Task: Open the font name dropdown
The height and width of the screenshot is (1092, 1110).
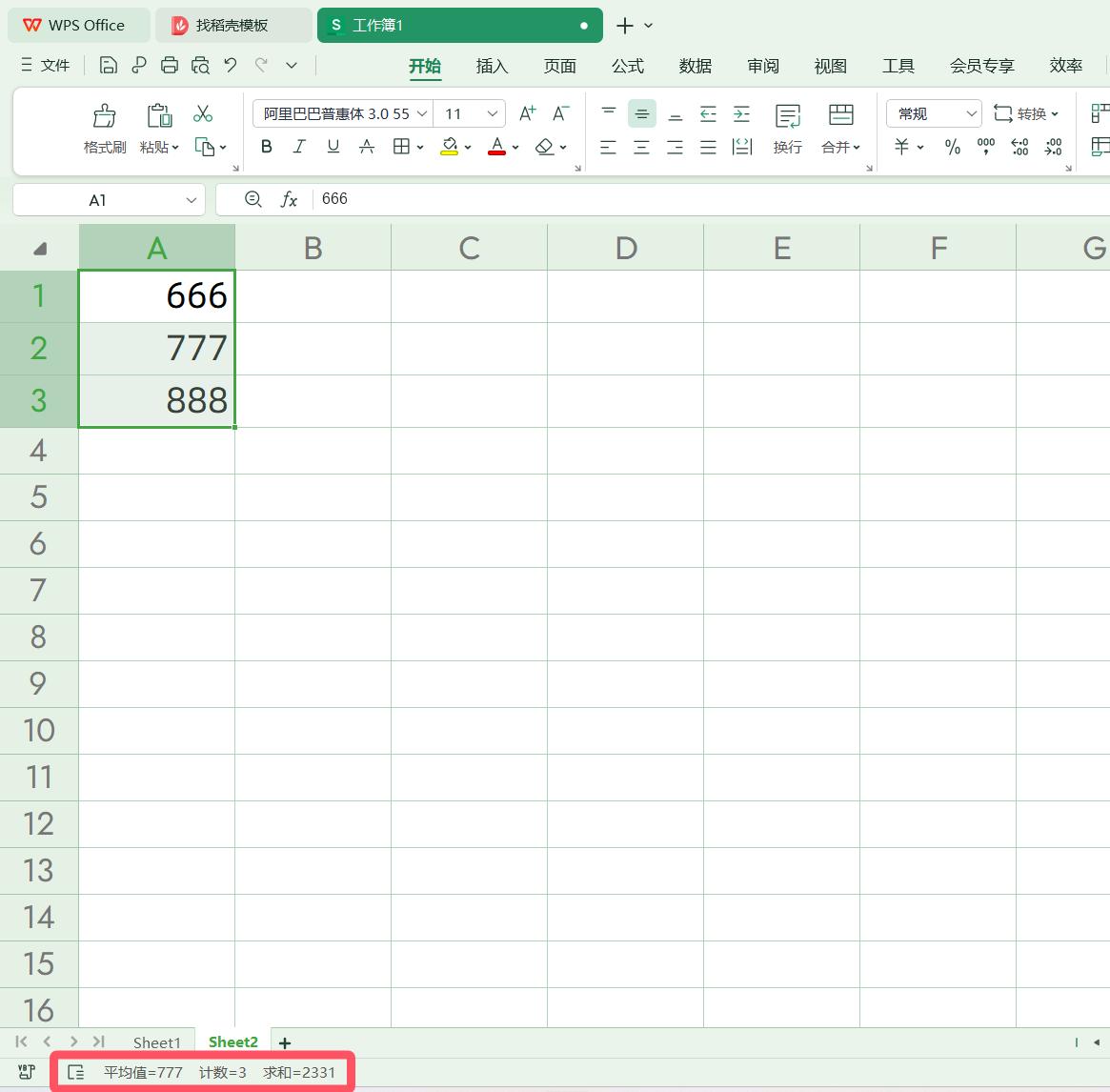Action: 422,113
